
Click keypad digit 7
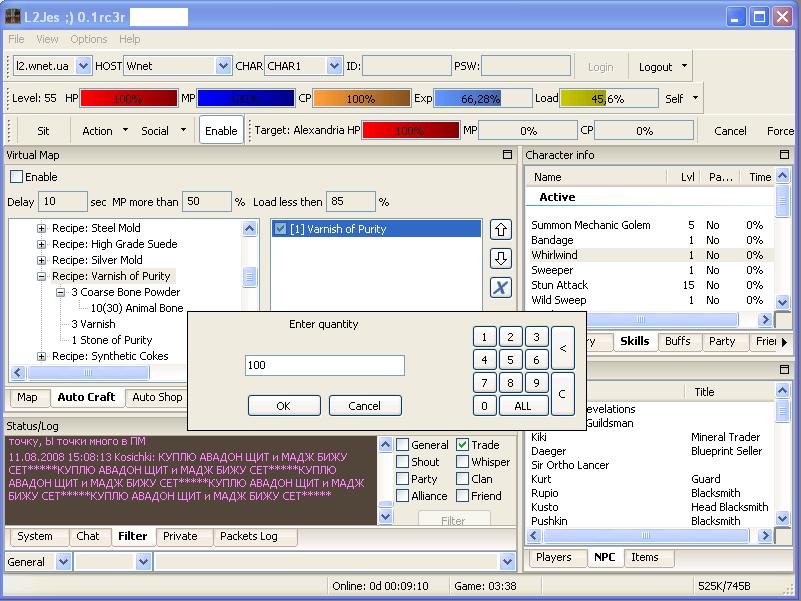tap(484, 383)
